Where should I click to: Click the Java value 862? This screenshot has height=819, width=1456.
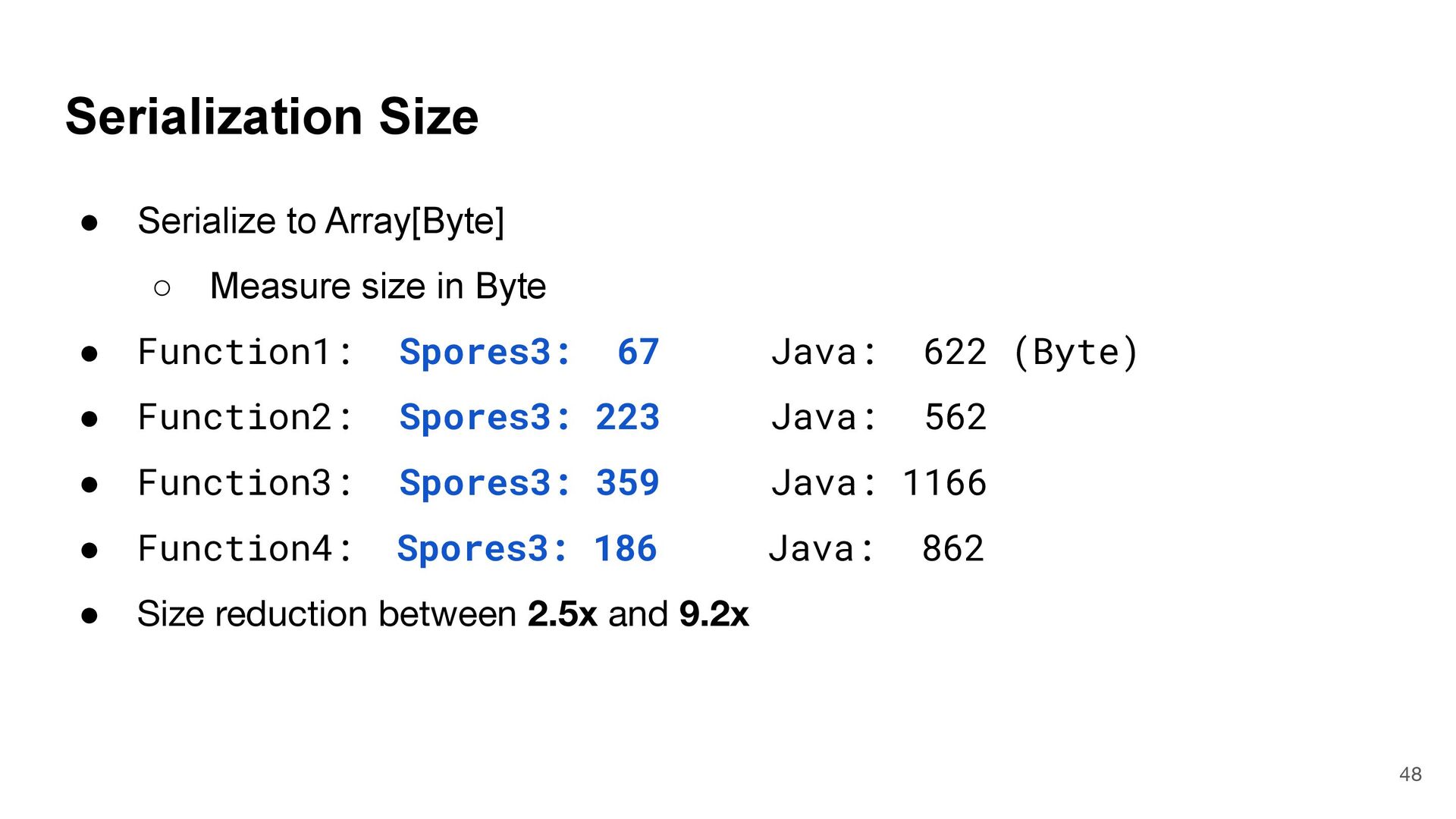[x=952, y=549]
